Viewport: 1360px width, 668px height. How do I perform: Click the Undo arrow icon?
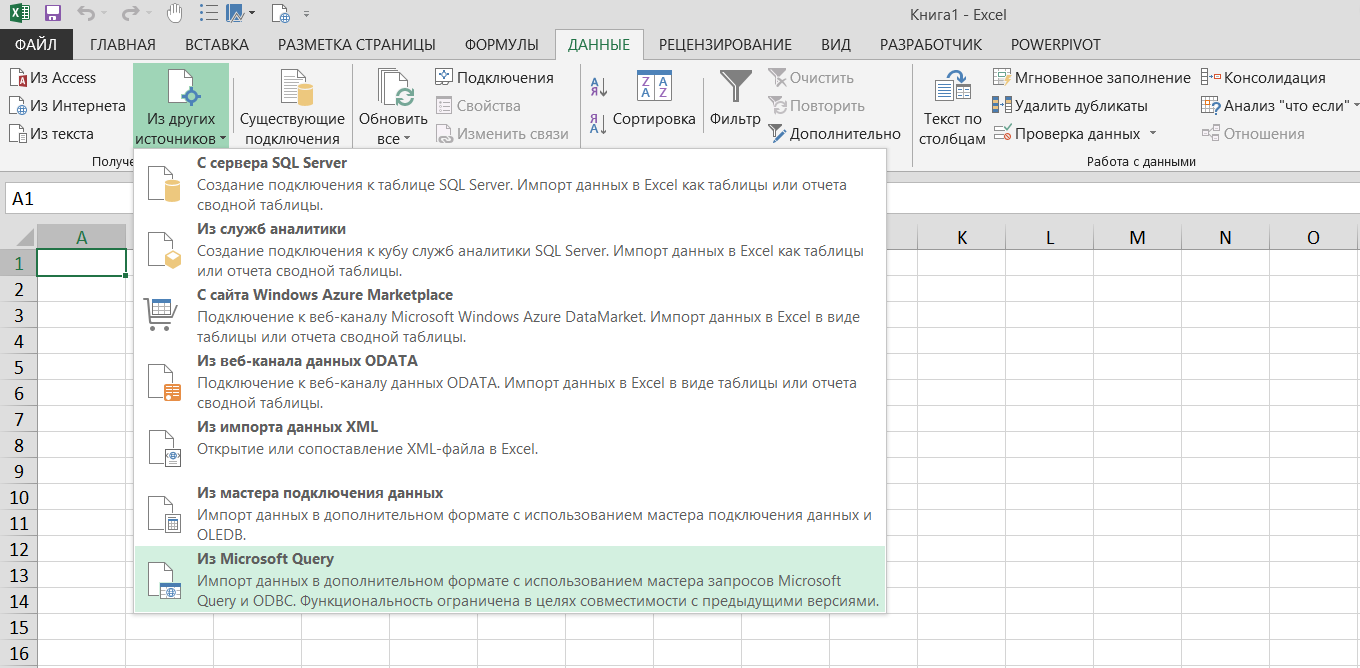[x=86, y=14]
